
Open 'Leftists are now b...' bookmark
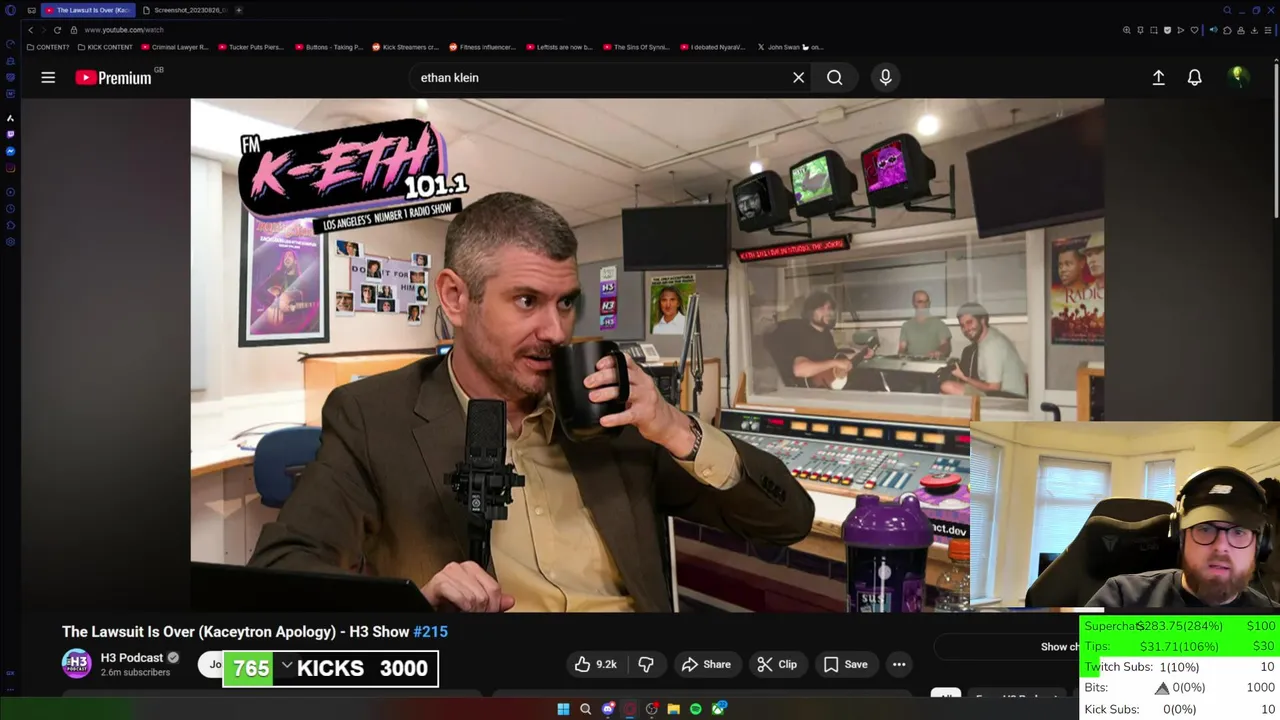click(x=559, y=47)
